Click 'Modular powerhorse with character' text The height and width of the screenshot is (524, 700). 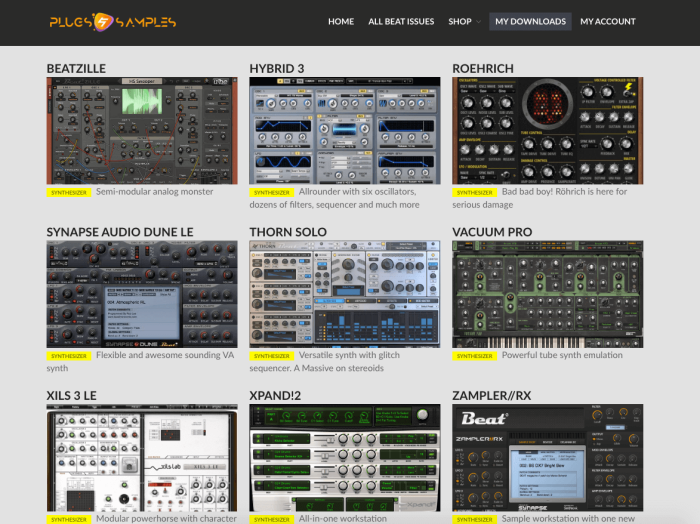pos(166,518)
